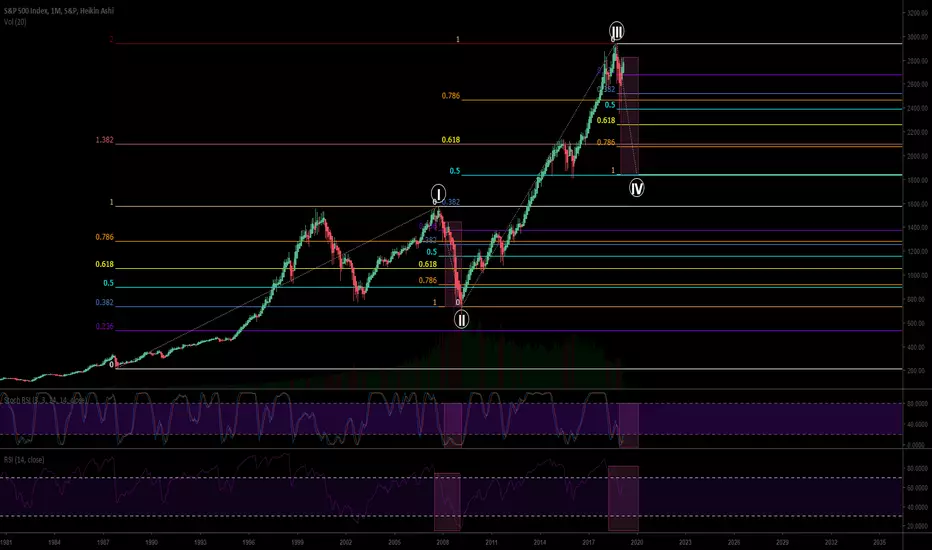Select the RSI pane highlight box near 2020
The width and height of the screenshot is (932, 550).
pos(624,498)
